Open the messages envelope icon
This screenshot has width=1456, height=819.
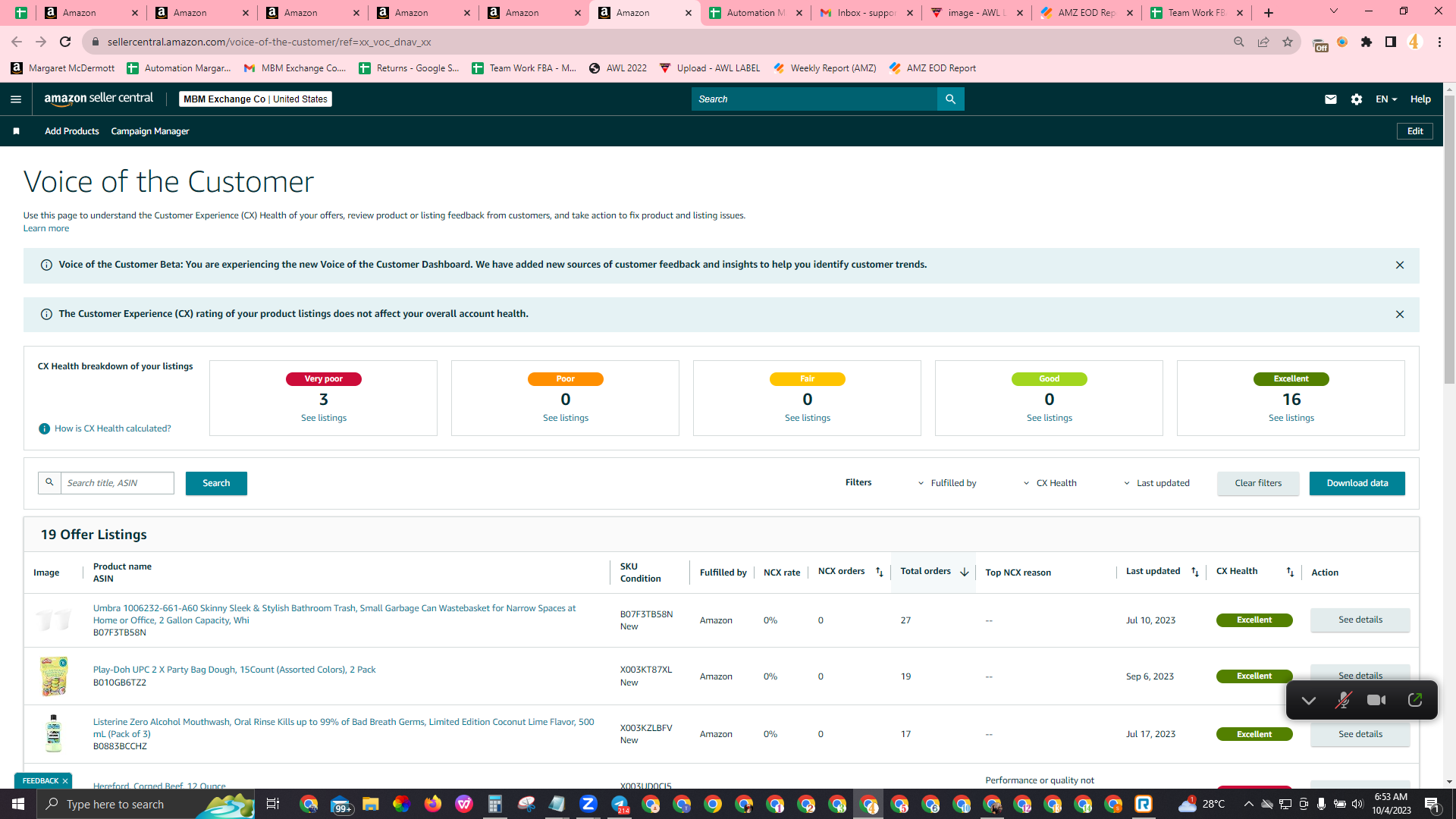1331,99
